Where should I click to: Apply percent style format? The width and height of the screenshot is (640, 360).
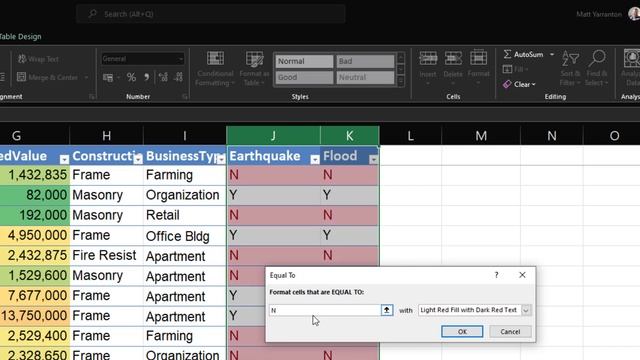pyautogui.click(x=131, y=77)
